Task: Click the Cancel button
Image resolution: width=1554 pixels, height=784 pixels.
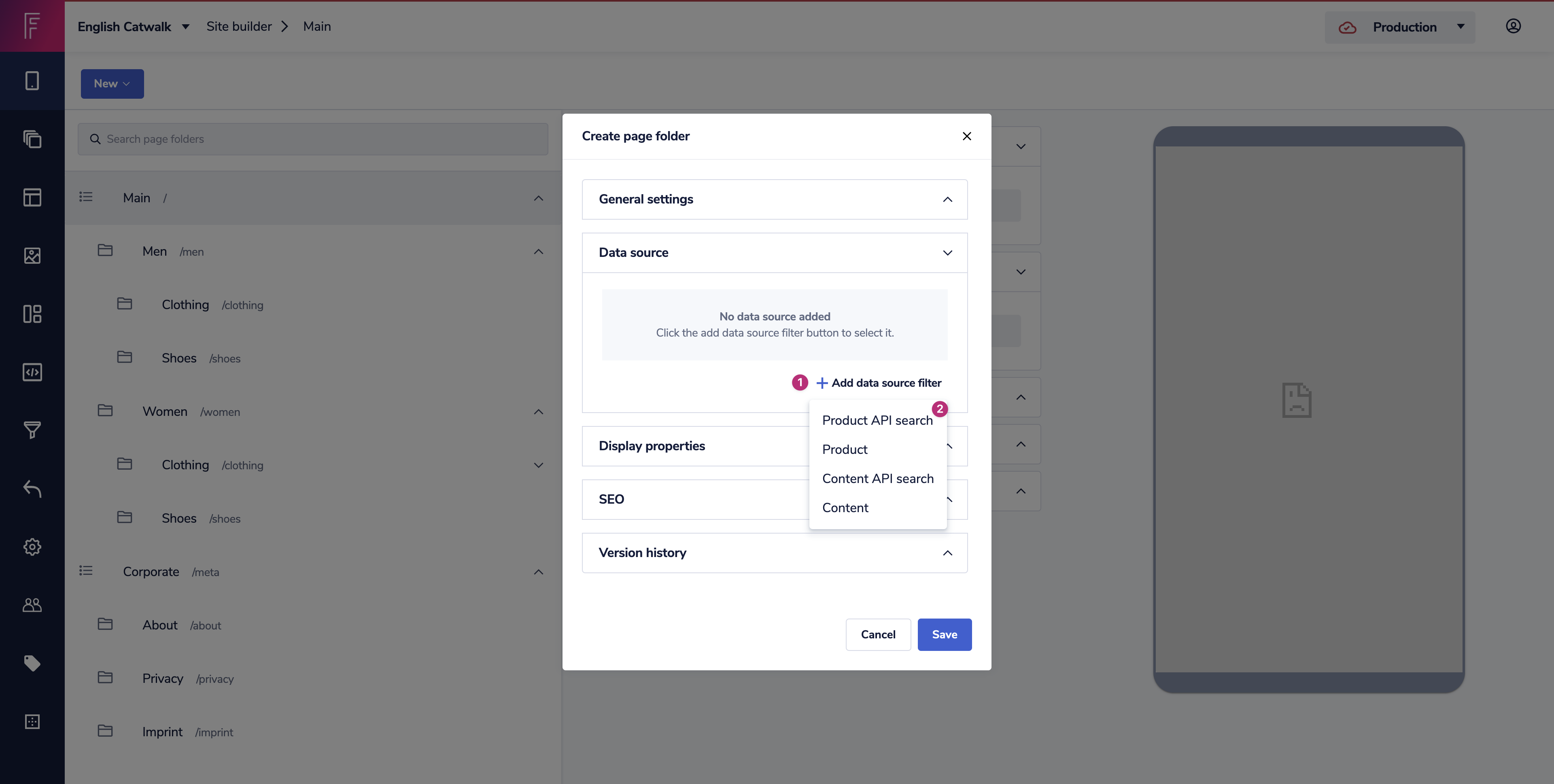Action: [x=878, y=634]
